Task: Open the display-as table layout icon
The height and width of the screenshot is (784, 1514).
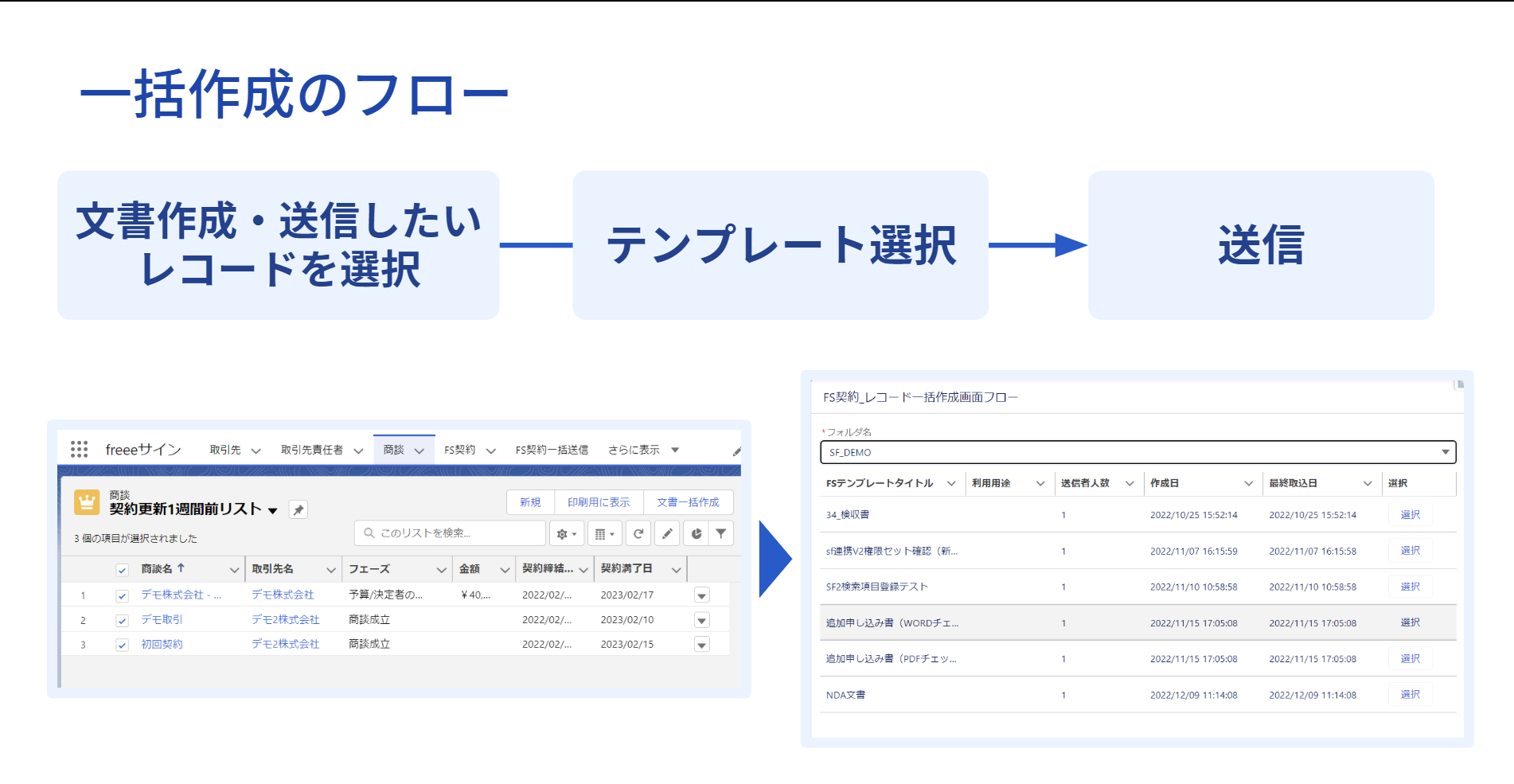Action: tap(604, 532)
